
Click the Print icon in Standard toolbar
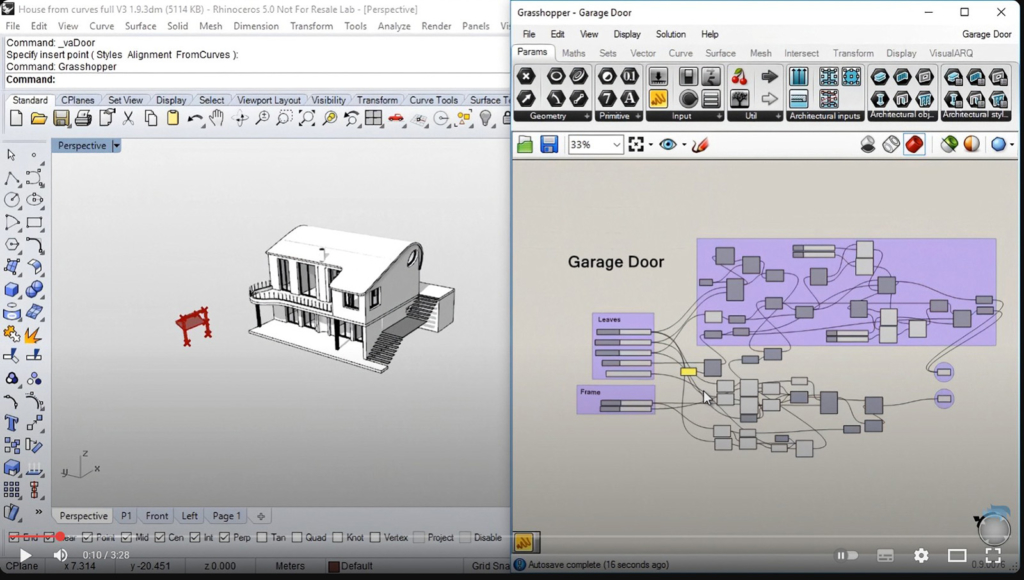point(83,118)
